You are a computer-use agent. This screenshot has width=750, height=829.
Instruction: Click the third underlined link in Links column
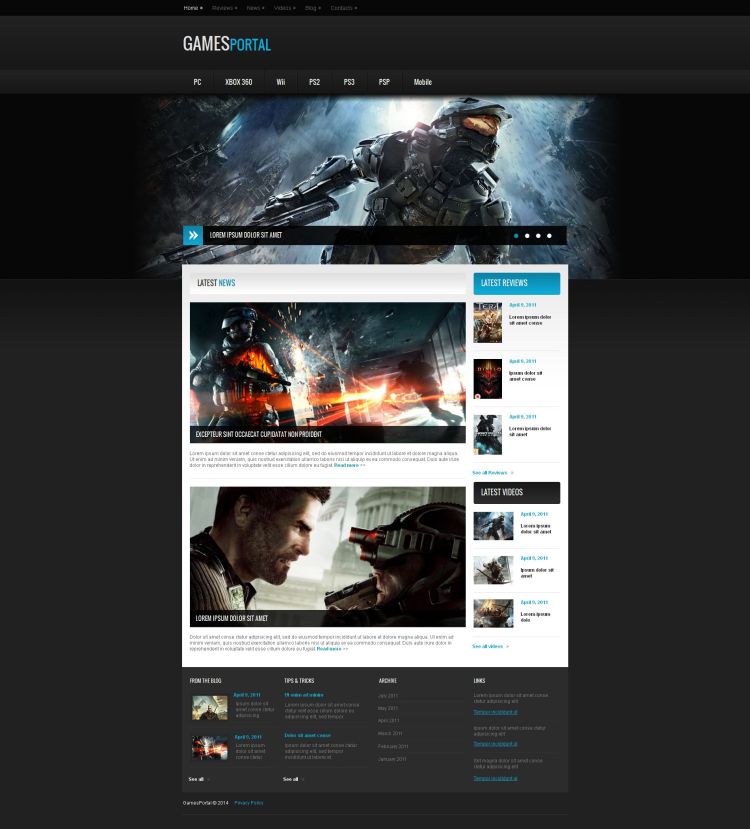pyautogui.click(x=495, y=778)
